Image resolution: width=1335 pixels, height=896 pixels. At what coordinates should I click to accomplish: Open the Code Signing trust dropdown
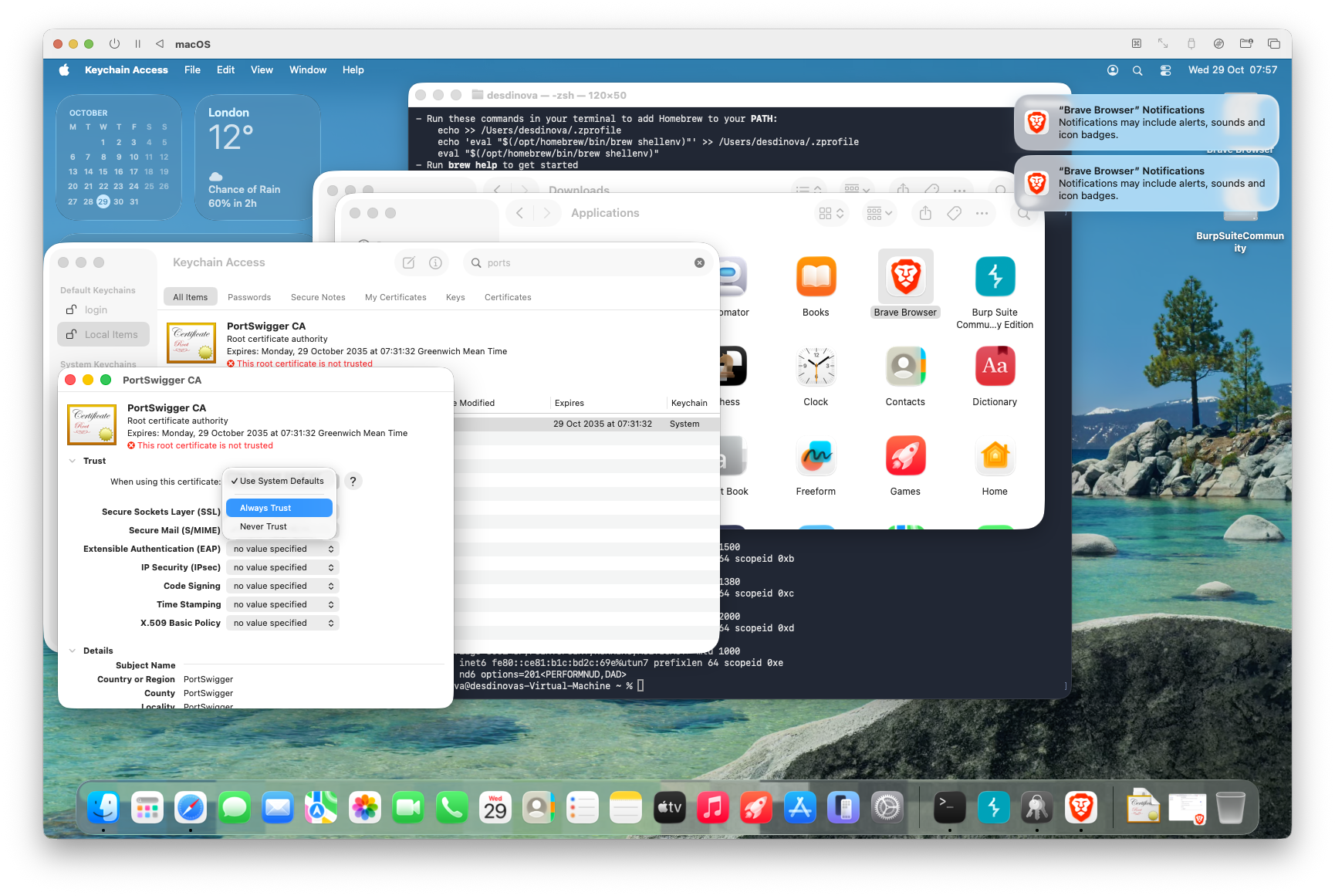(x=282, y=586)
